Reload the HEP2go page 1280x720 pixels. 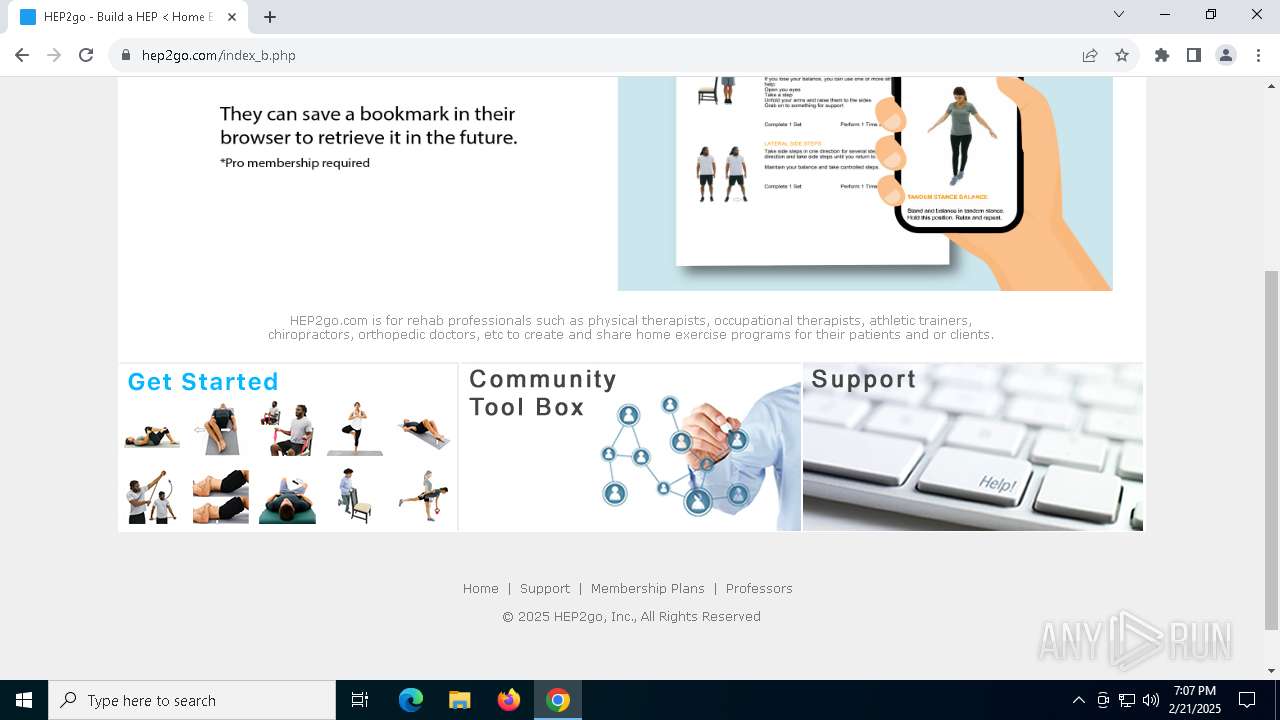[86, 55]
